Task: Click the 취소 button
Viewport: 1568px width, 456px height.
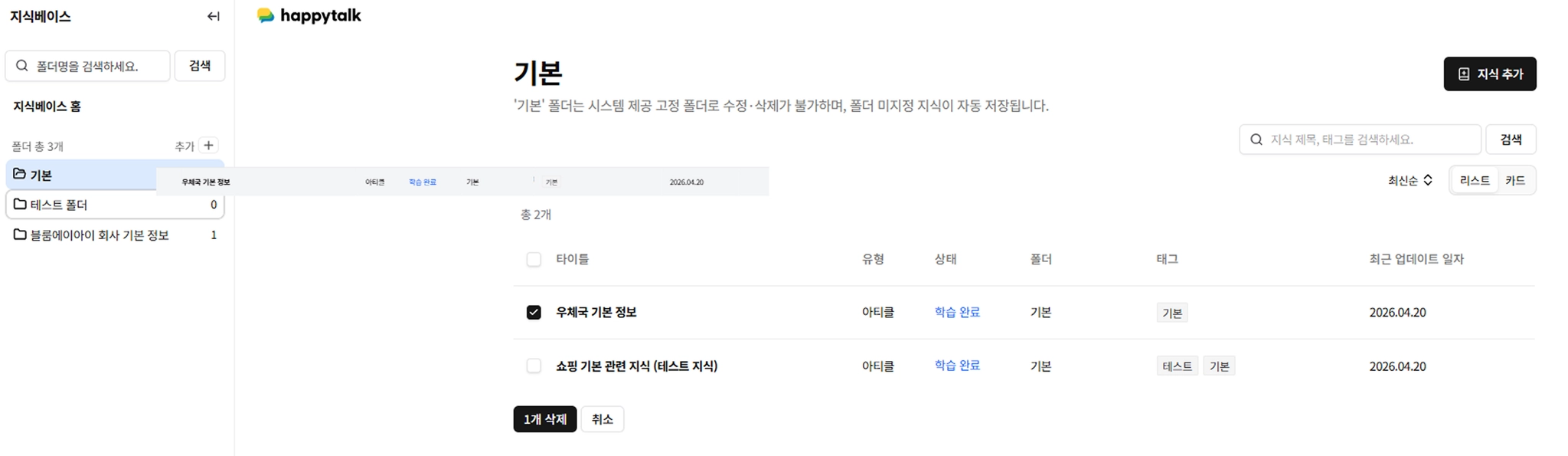Action: (603, 419)
